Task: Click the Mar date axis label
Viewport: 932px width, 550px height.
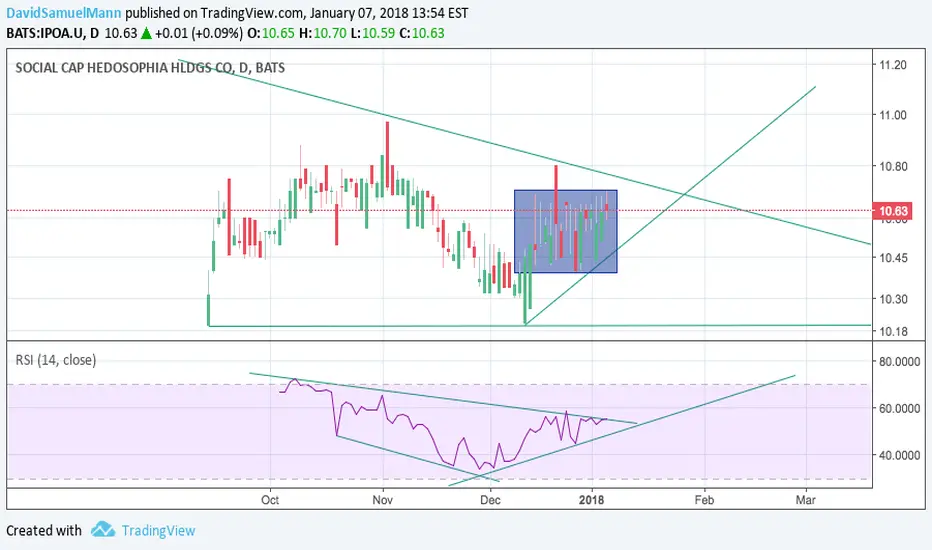Action: point(805,500)
